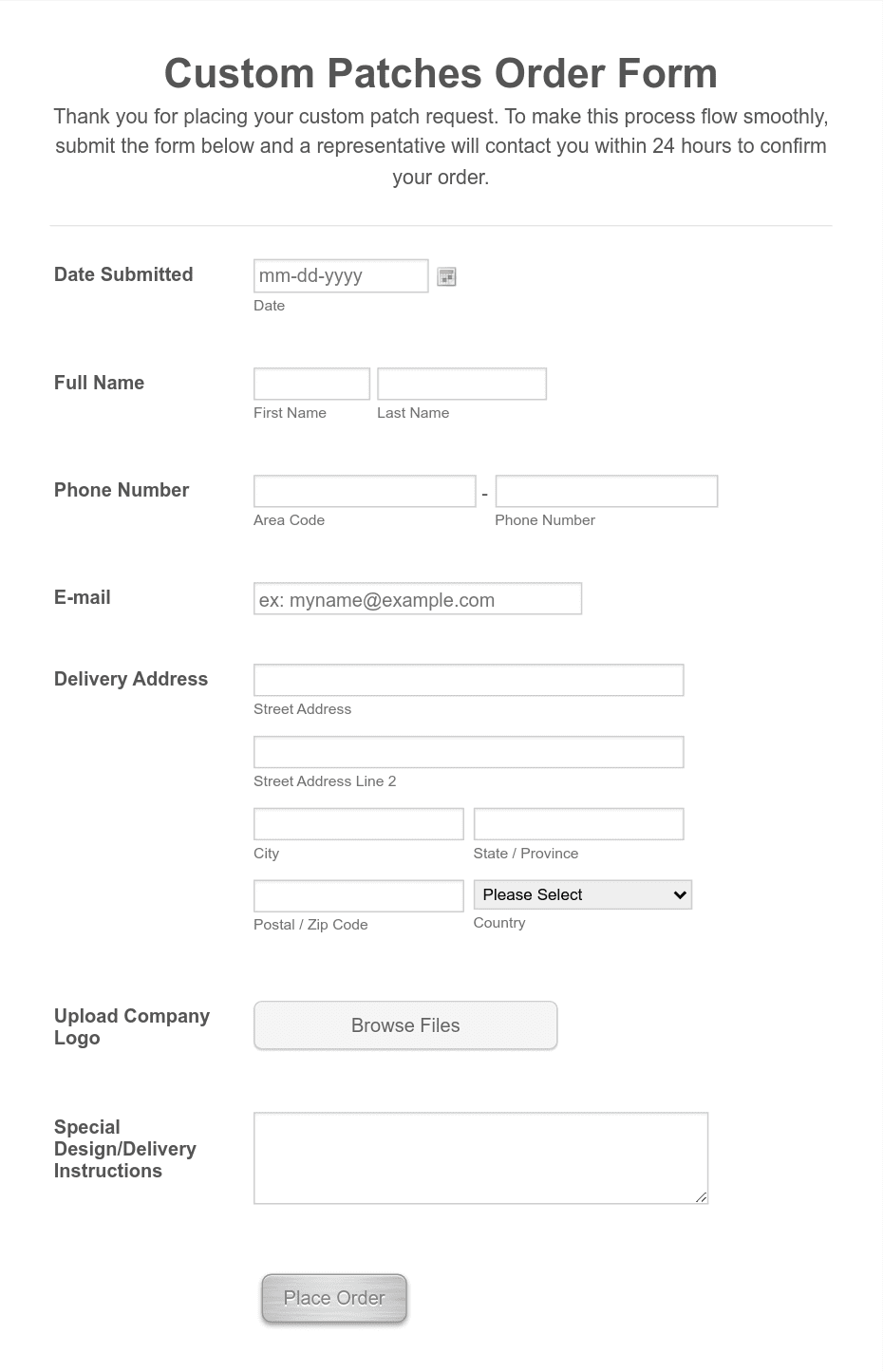883x1372 pixels.
Task: Click Browse Files to upload company logo
Action: pos(404,1025)
